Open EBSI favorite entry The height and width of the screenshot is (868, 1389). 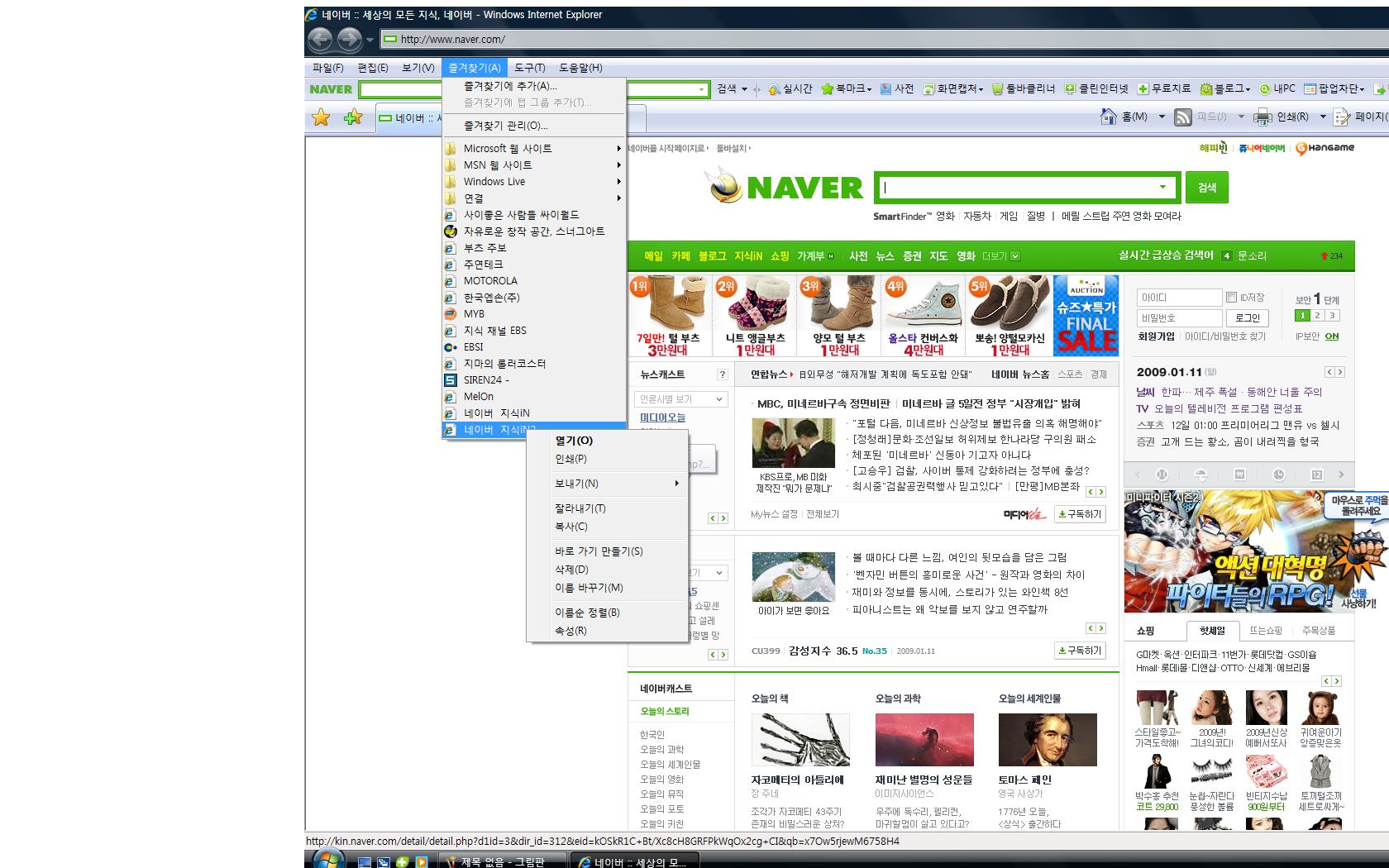[x=534, y=347]
